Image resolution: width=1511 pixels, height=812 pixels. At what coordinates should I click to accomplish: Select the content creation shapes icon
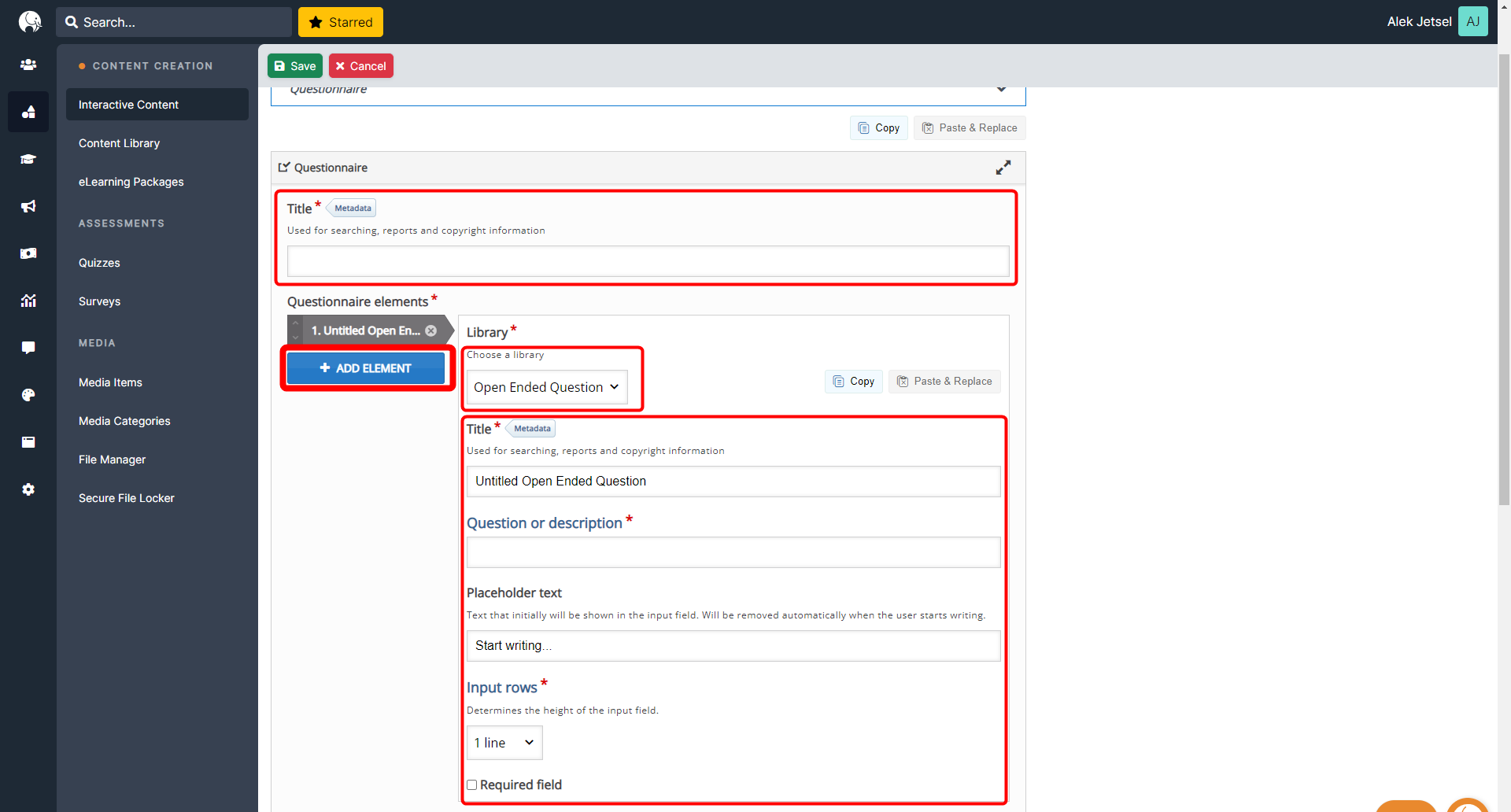(28, 112)
